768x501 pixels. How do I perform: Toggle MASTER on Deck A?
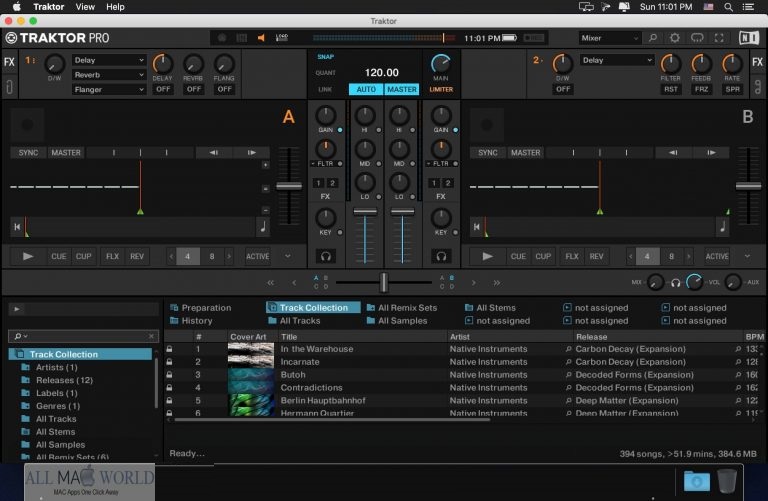pos(66,153)
